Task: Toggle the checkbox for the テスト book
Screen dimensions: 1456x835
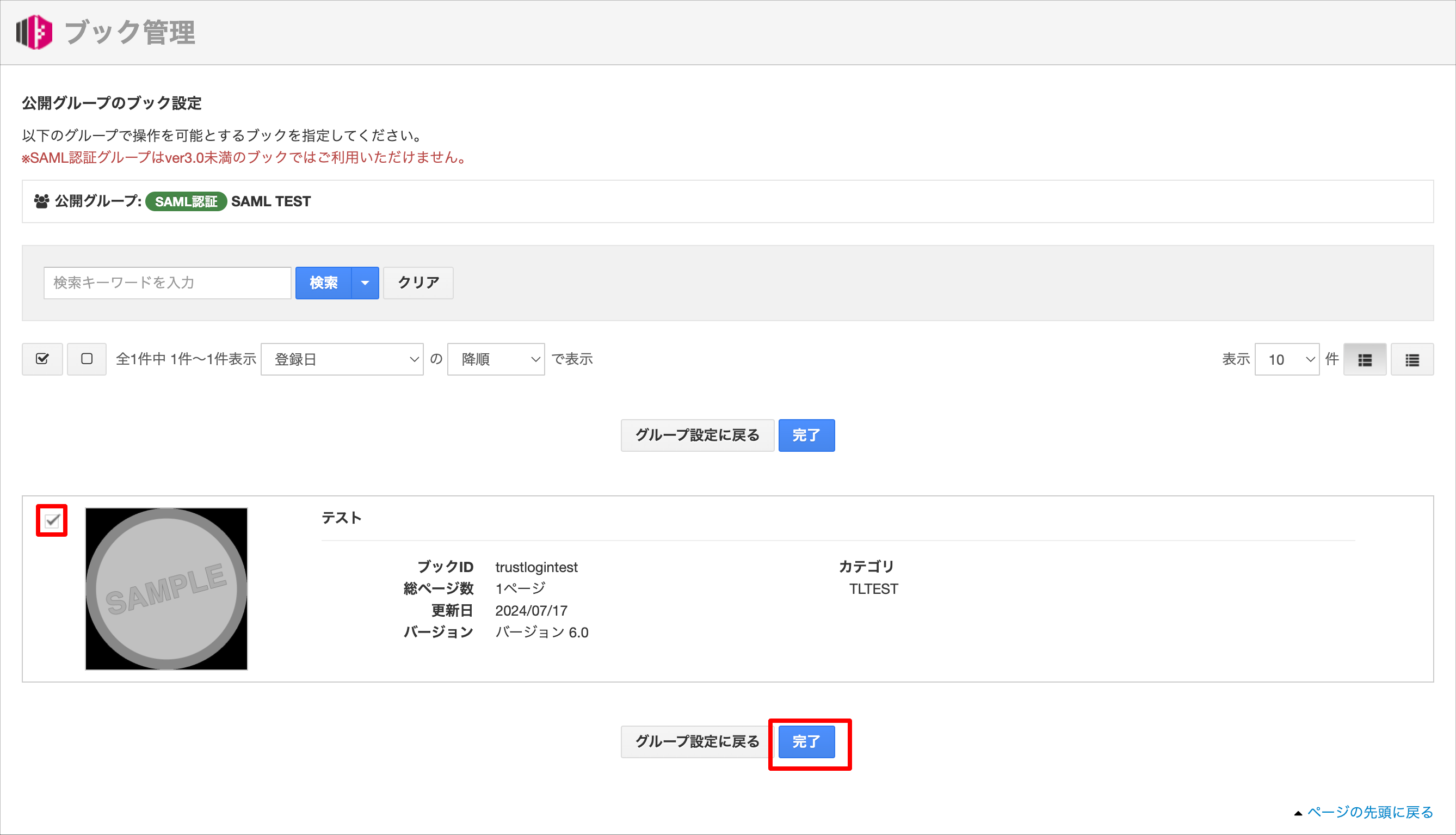Action: coord(52,521)
